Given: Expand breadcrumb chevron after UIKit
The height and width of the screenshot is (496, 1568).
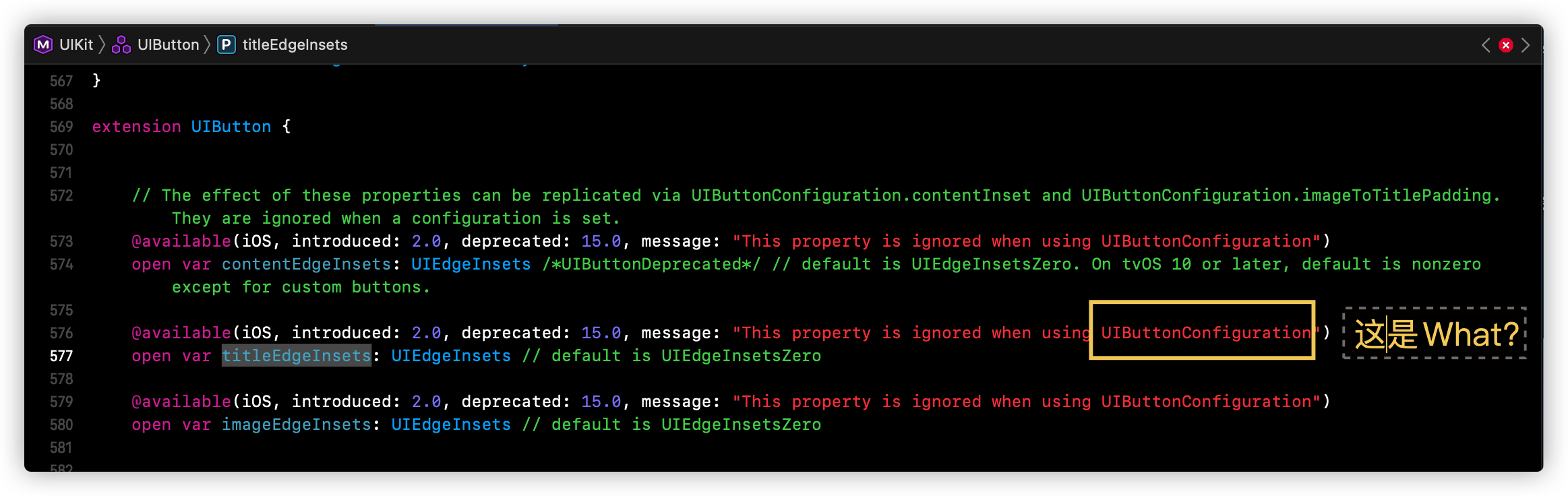Looking at the screenshot, I should 102,44.
